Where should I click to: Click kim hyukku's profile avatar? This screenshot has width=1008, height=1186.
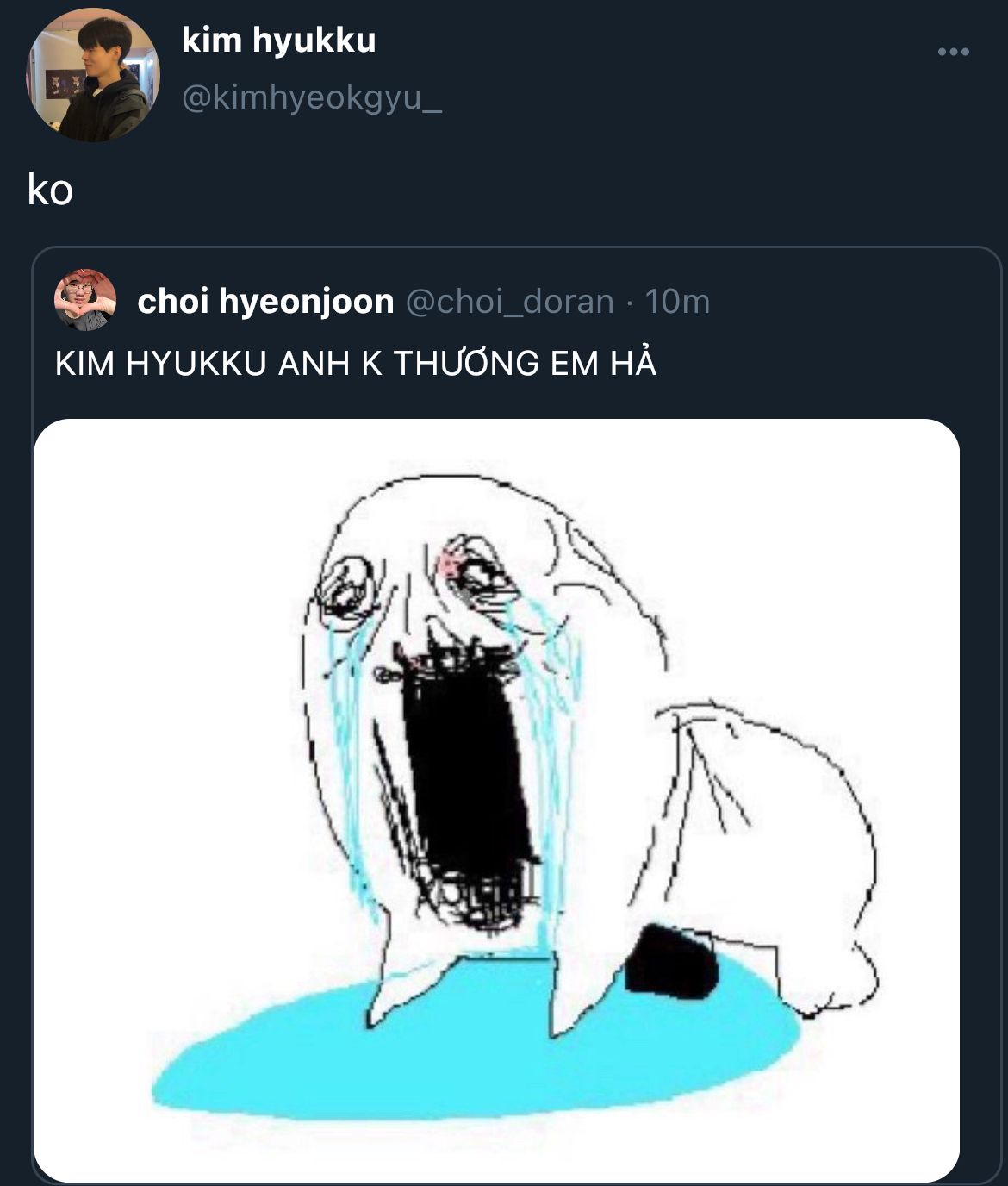point(93,75)
